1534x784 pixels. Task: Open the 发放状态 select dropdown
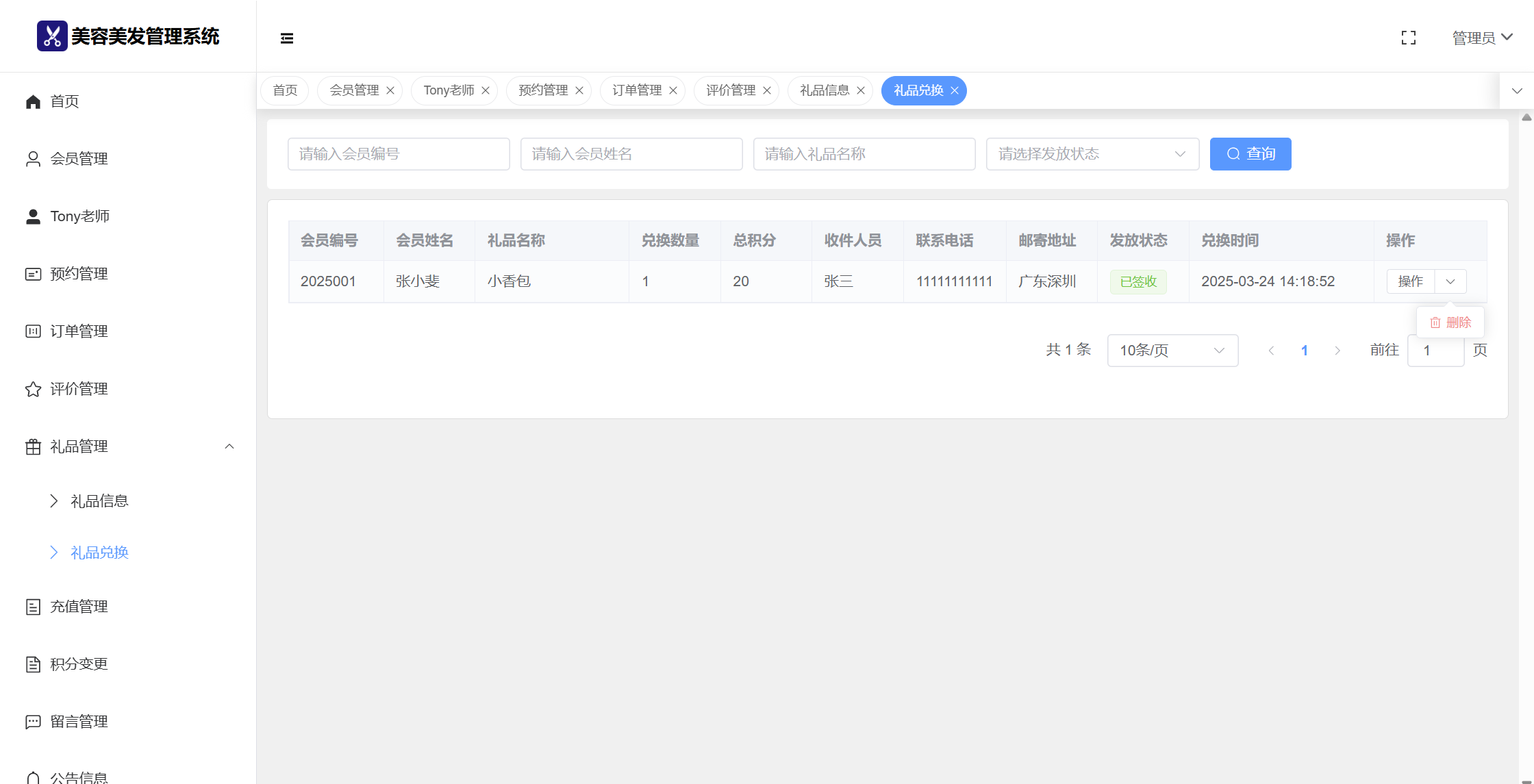[1092, 154]
